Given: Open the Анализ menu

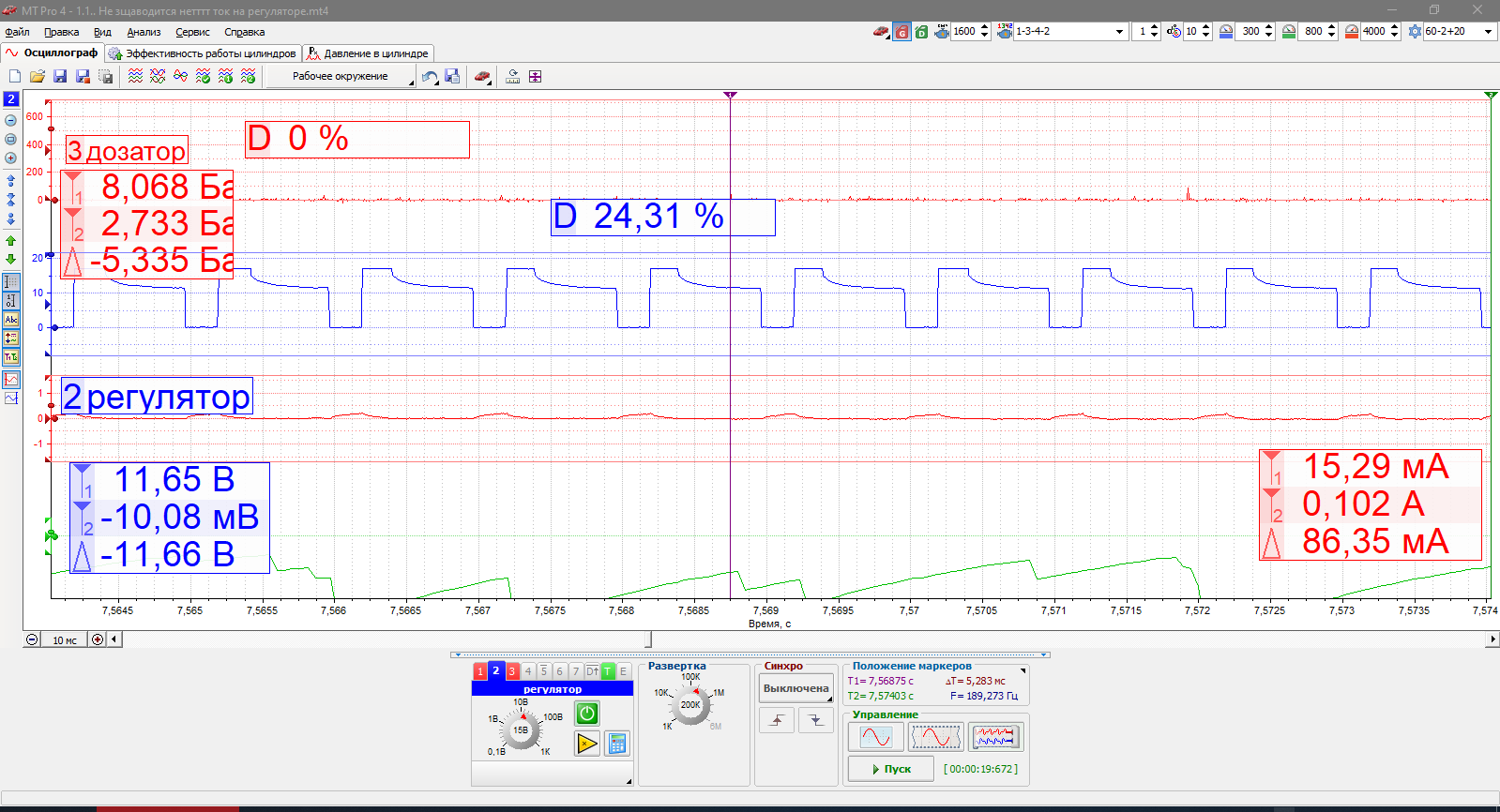Looking at the screenshot, I should pos(144,32).
